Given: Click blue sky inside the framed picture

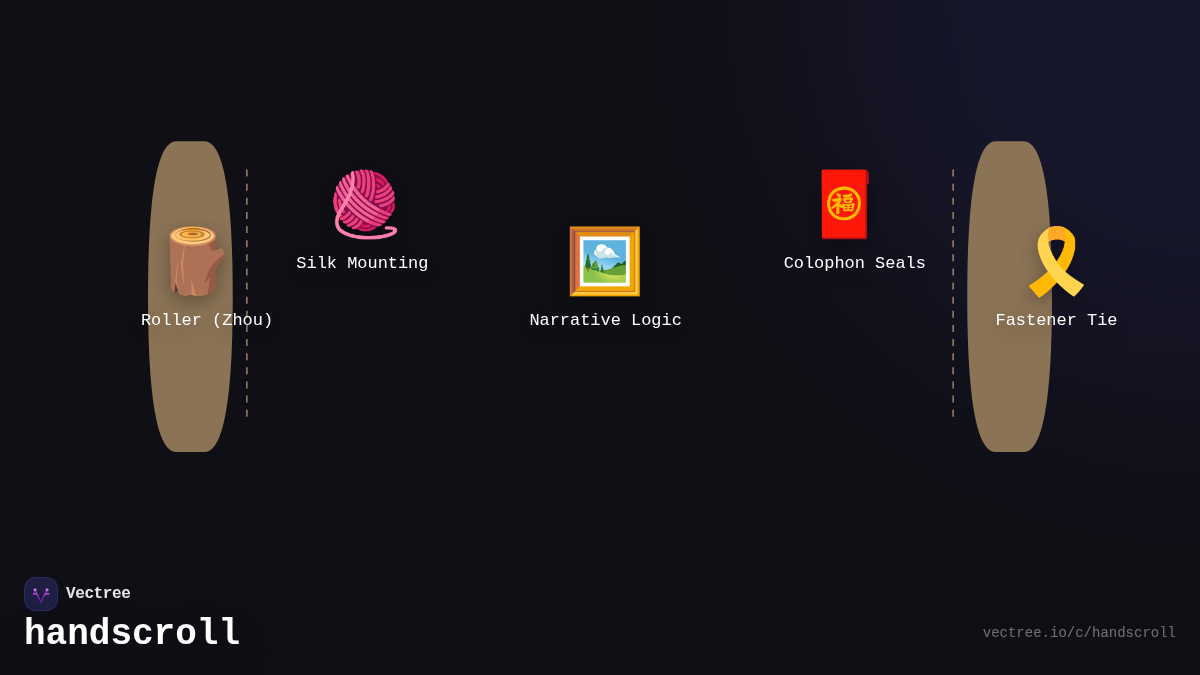Looking at the screenshot, I should [616, 247].
